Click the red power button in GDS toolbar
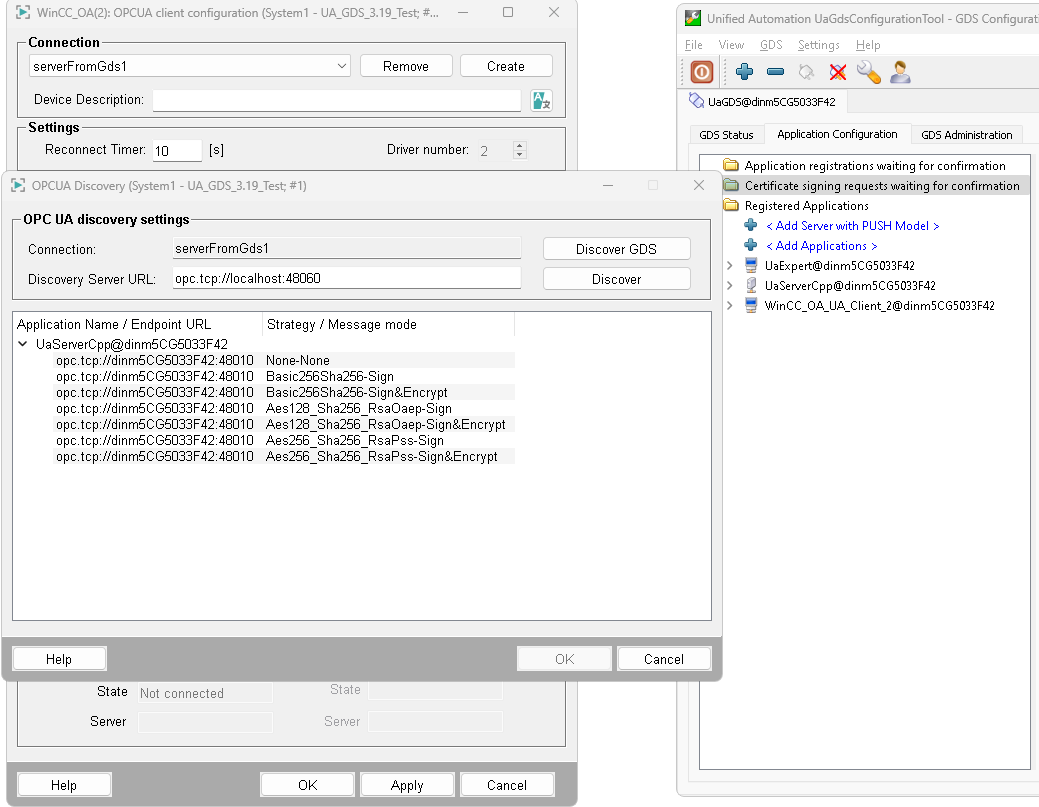This screenshot has height=807, width=1039. click(x=702, y=72)
